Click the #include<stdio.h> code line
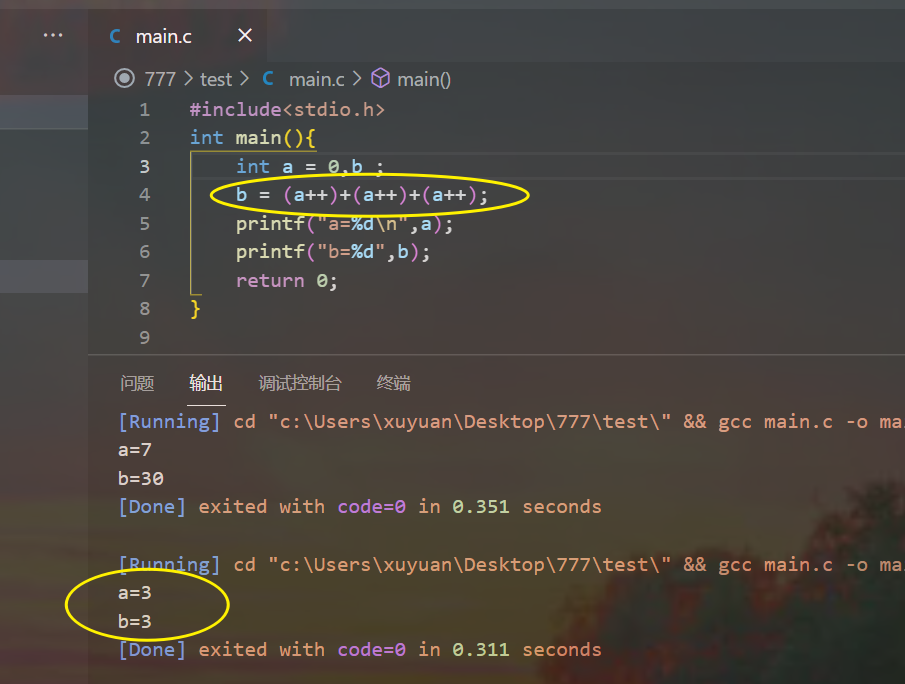The width and height of the screenshot is (905, 684). tap(287, 110)
